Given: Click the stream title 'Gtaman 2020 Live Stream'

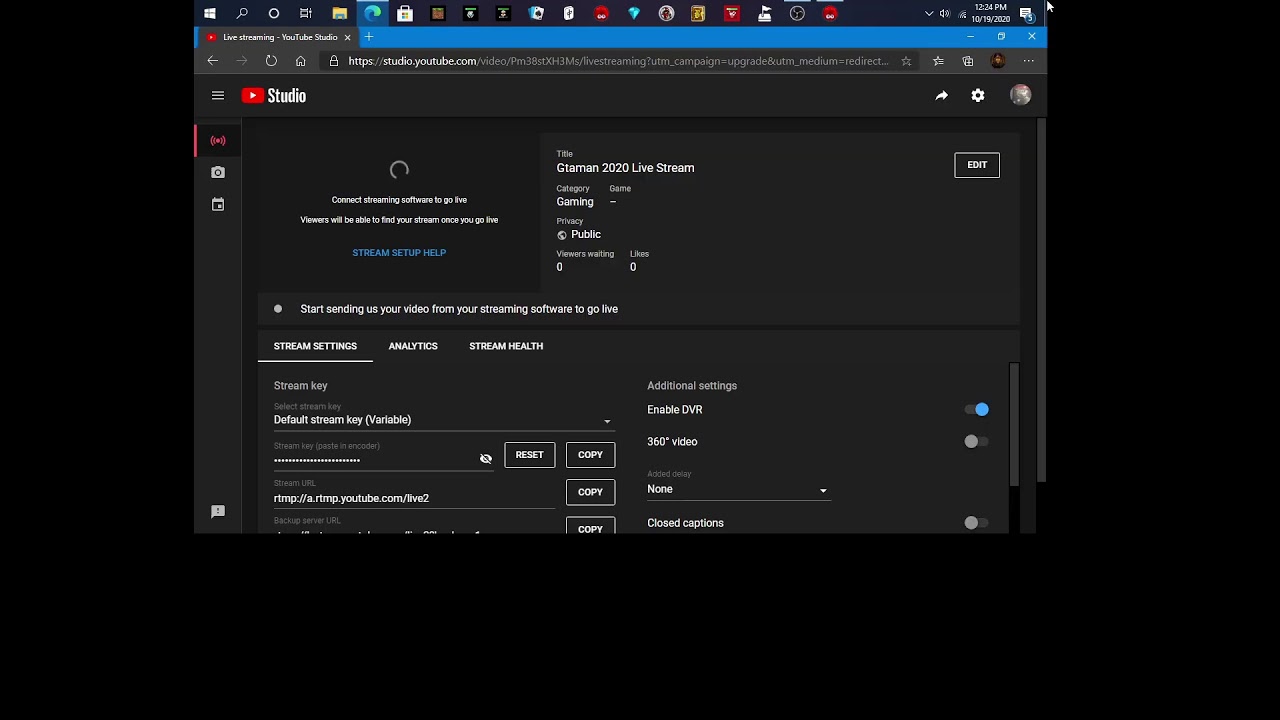Looking at the screenshot, I should pos(625,168).
